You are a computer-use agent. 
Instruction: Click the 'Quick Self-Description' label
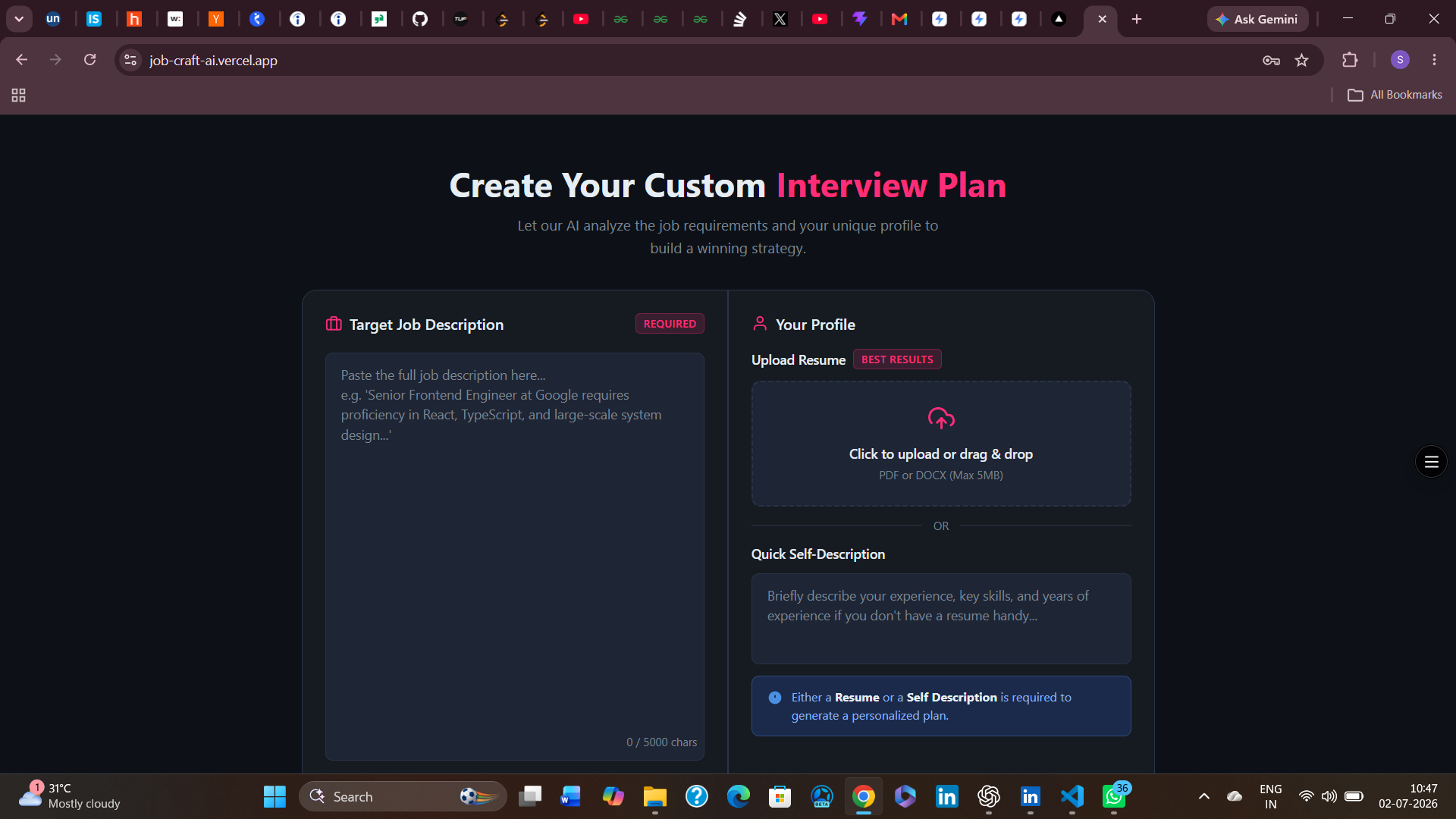tap(818, 554)
